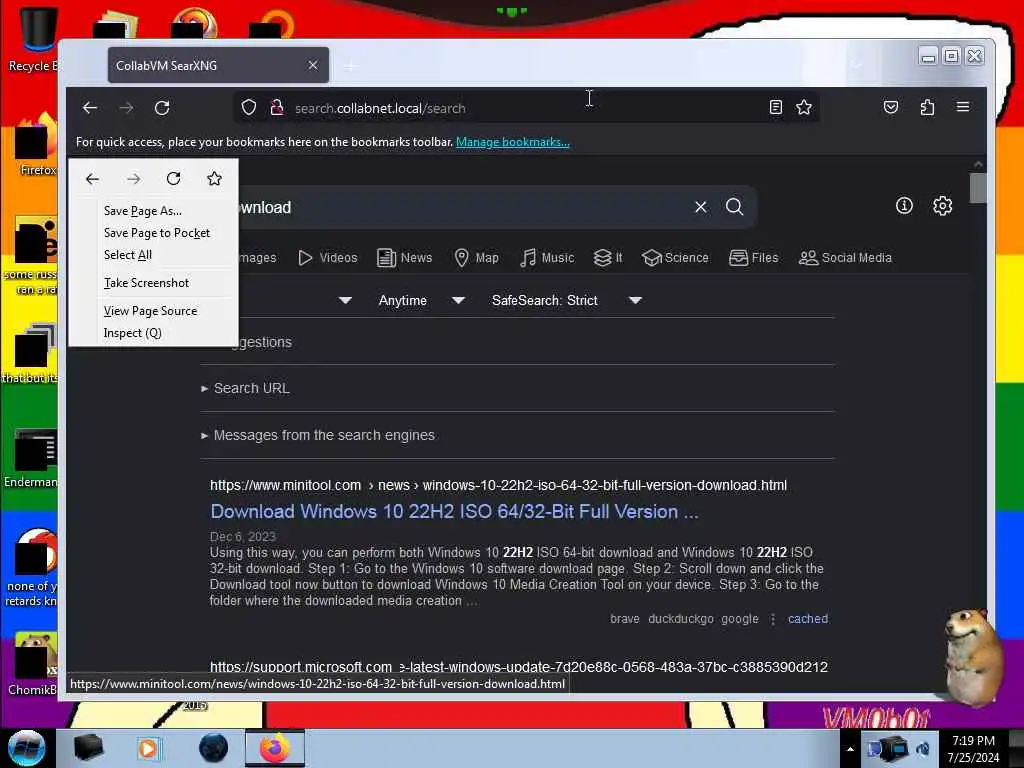Click the Firefox taskbar button
The image size is (1024, 768).
[274, 748]
